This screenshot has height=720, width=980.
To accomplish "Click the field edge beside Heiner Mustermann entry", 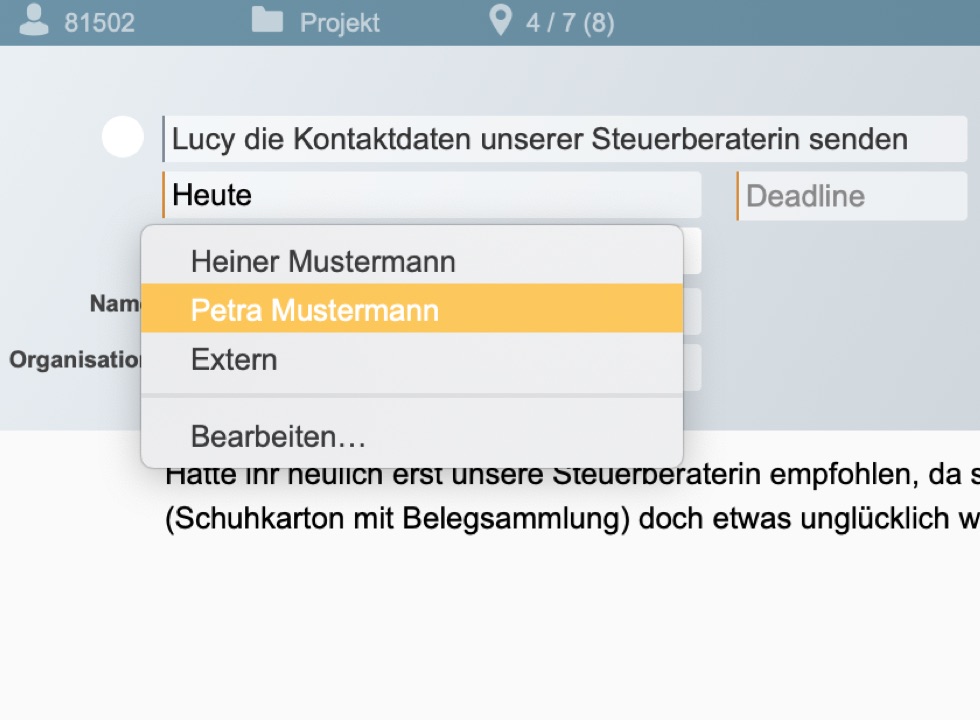I will tap(692, 252).
